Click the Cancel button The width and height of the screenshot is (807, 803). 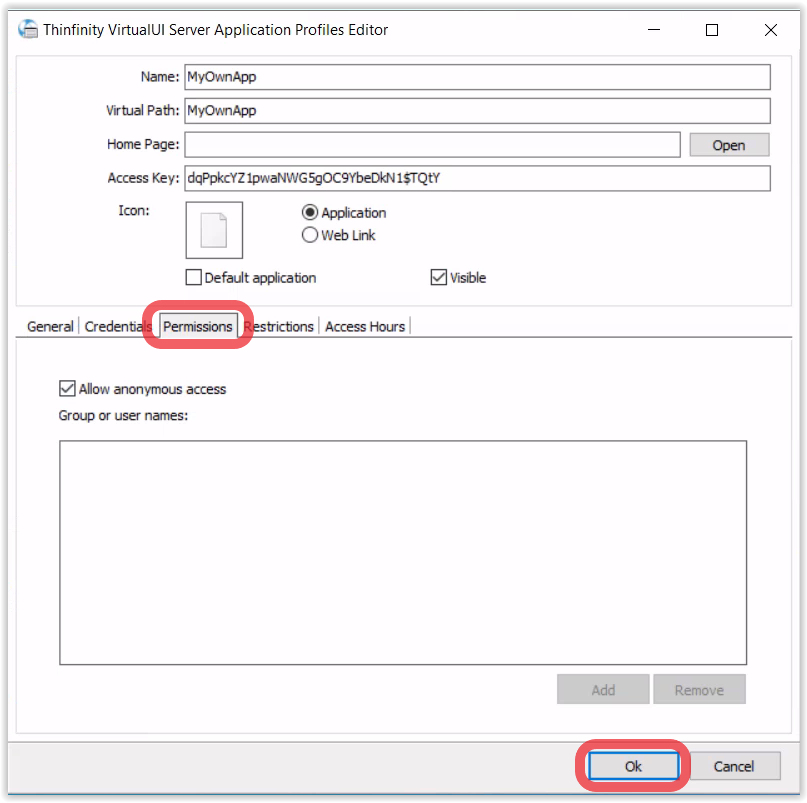pyautogui.click(x=734, y=766)
